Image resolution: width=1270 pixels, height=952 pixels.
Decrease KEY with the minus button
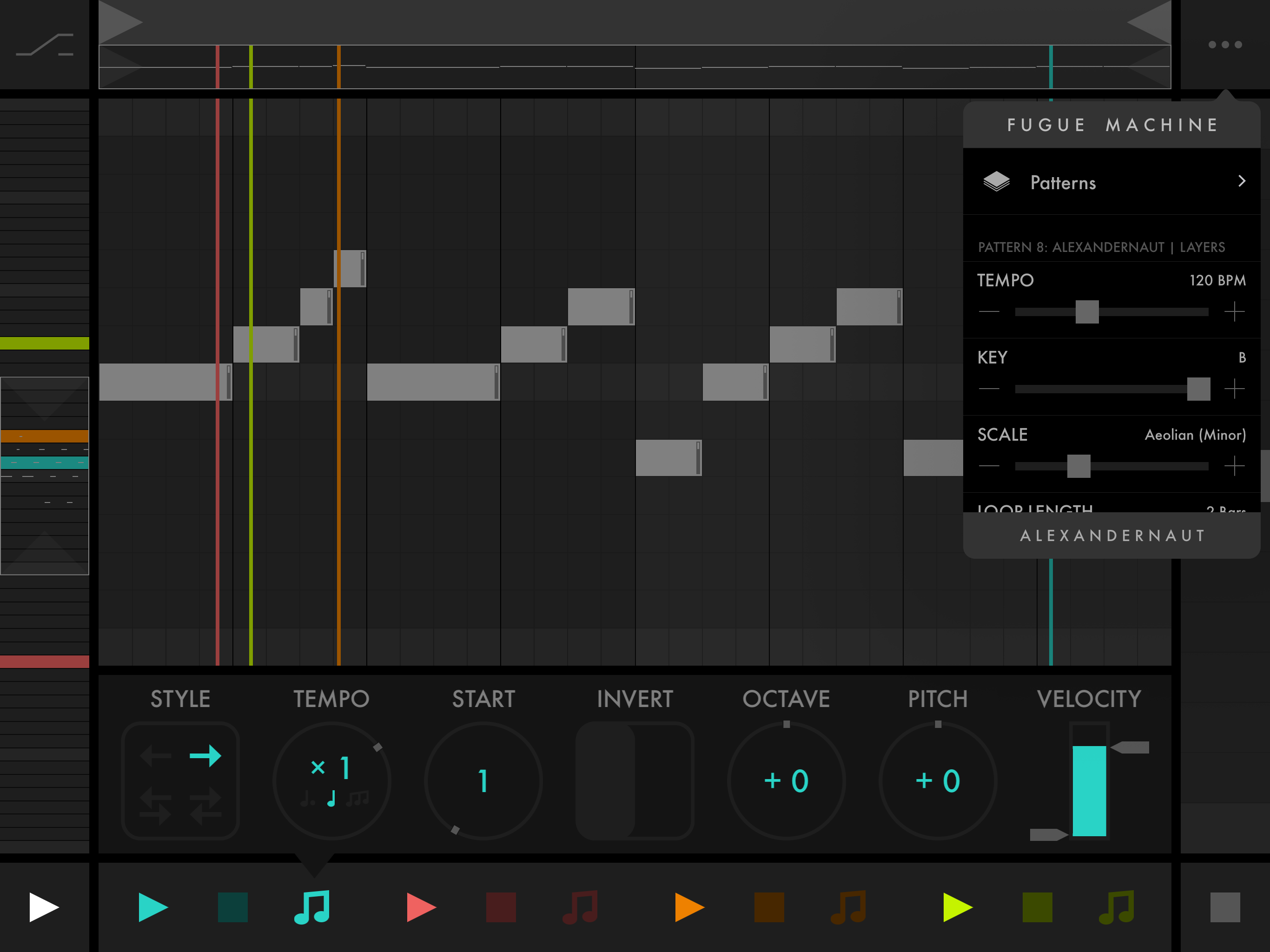(989, 389)
